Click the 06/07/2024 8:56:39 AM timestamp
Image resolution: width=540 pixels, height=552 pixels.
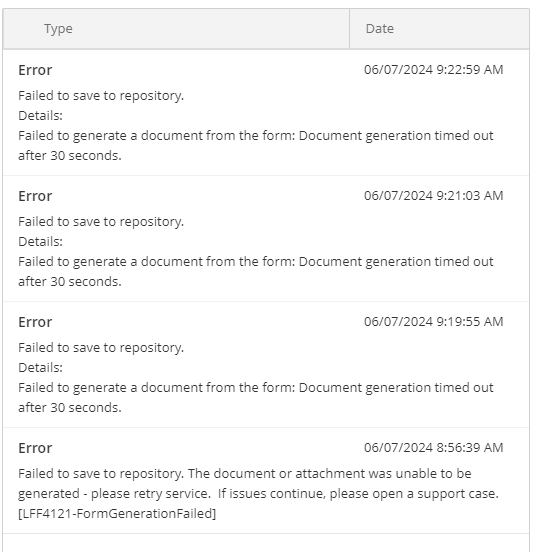(x=433, y=448)
